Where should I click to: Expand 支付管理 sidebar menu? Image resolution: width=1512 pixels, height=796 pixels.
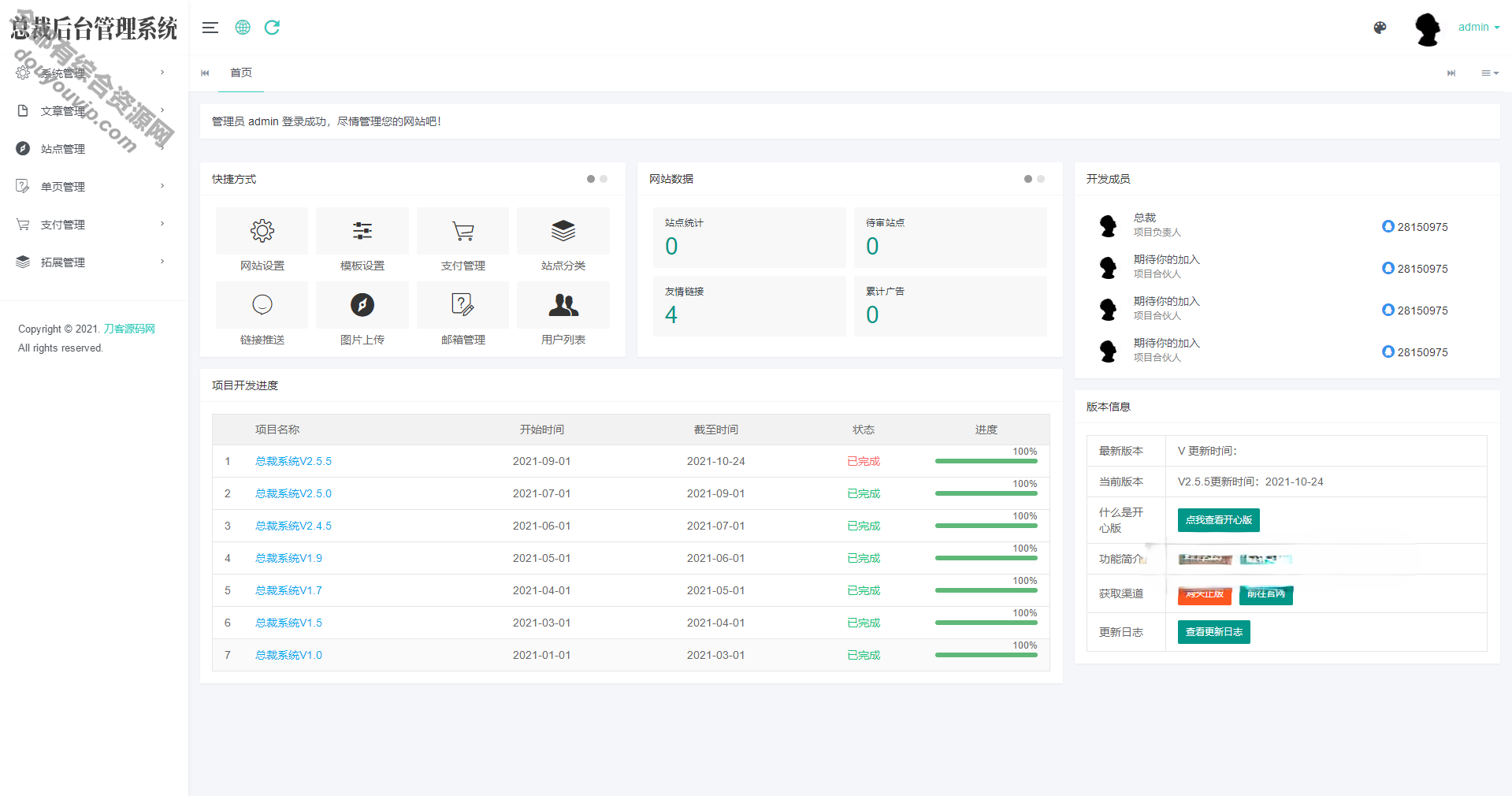click(94, 225)
